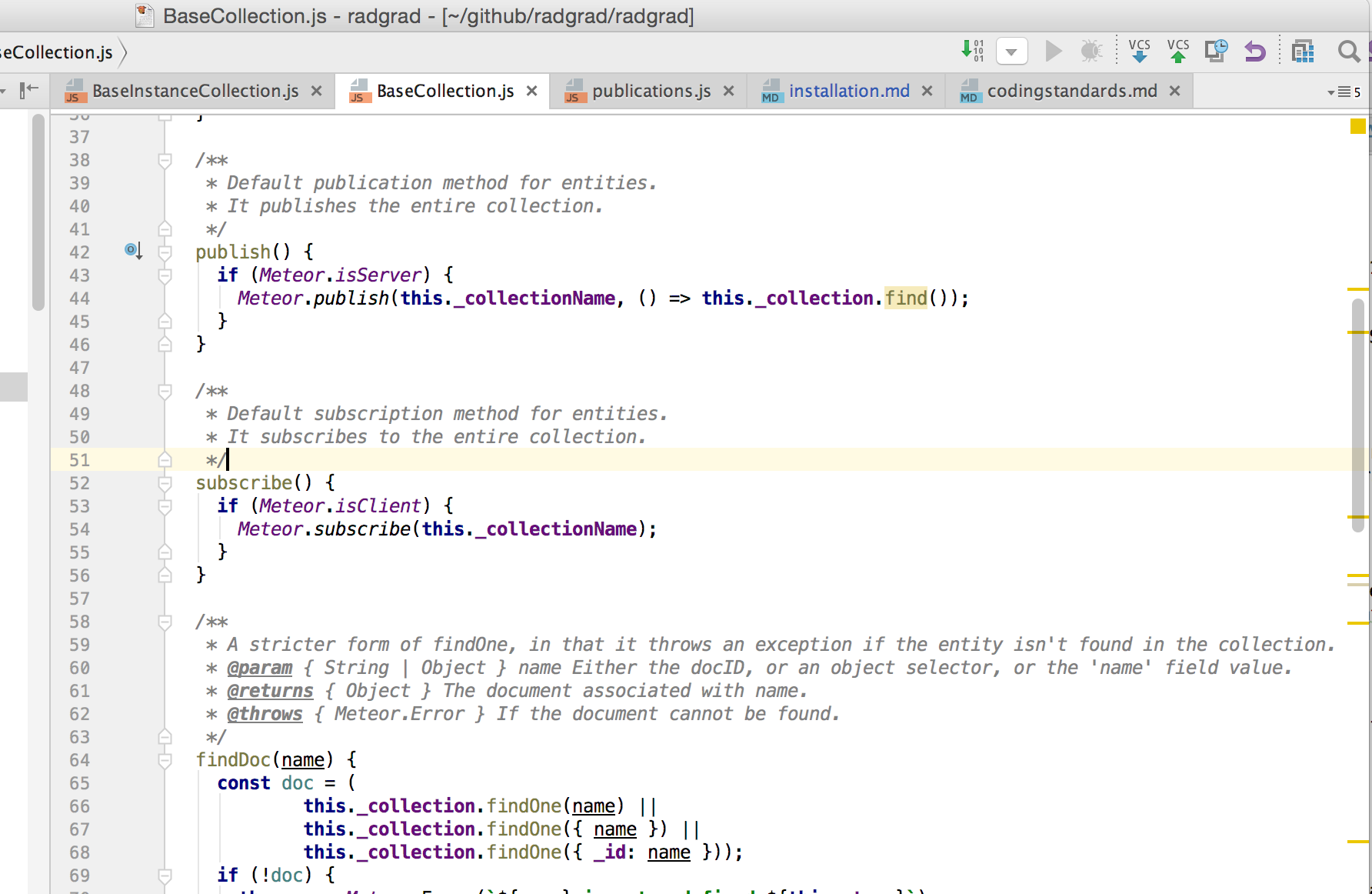Screen dimensions: 1372x894
Task: Open the run configuration dropdown
Action: pyautogui.click(x=1011, y=52)
